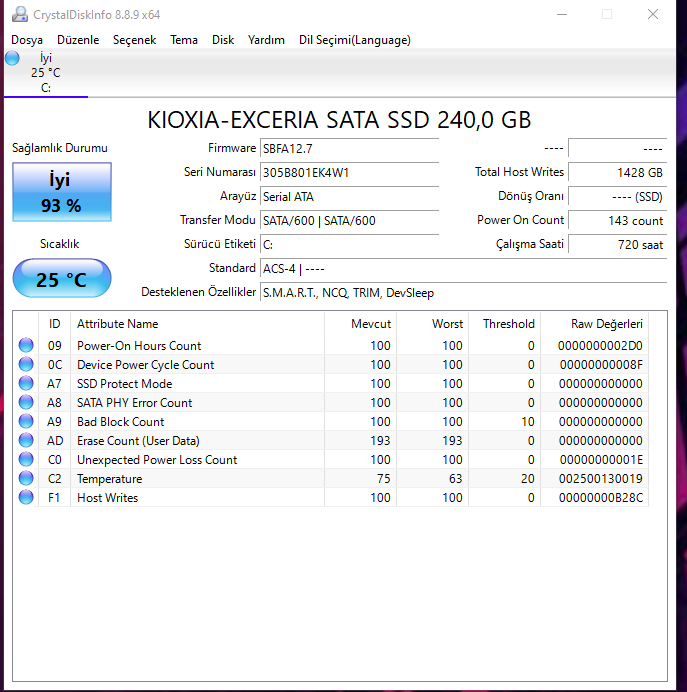687x692 pixels.
Task: Click raw value 002500130019
Action: [600, 478]
